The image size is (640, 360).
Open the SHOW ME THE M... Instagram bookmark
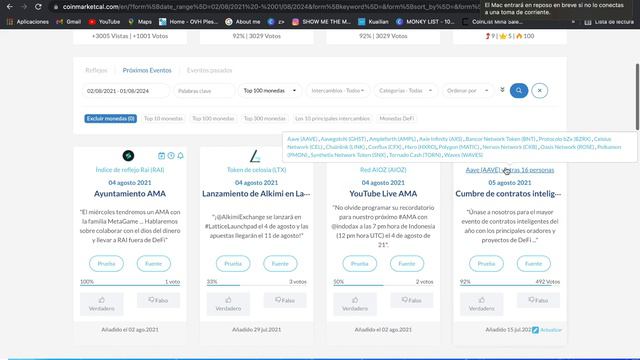tap(322, 22)
